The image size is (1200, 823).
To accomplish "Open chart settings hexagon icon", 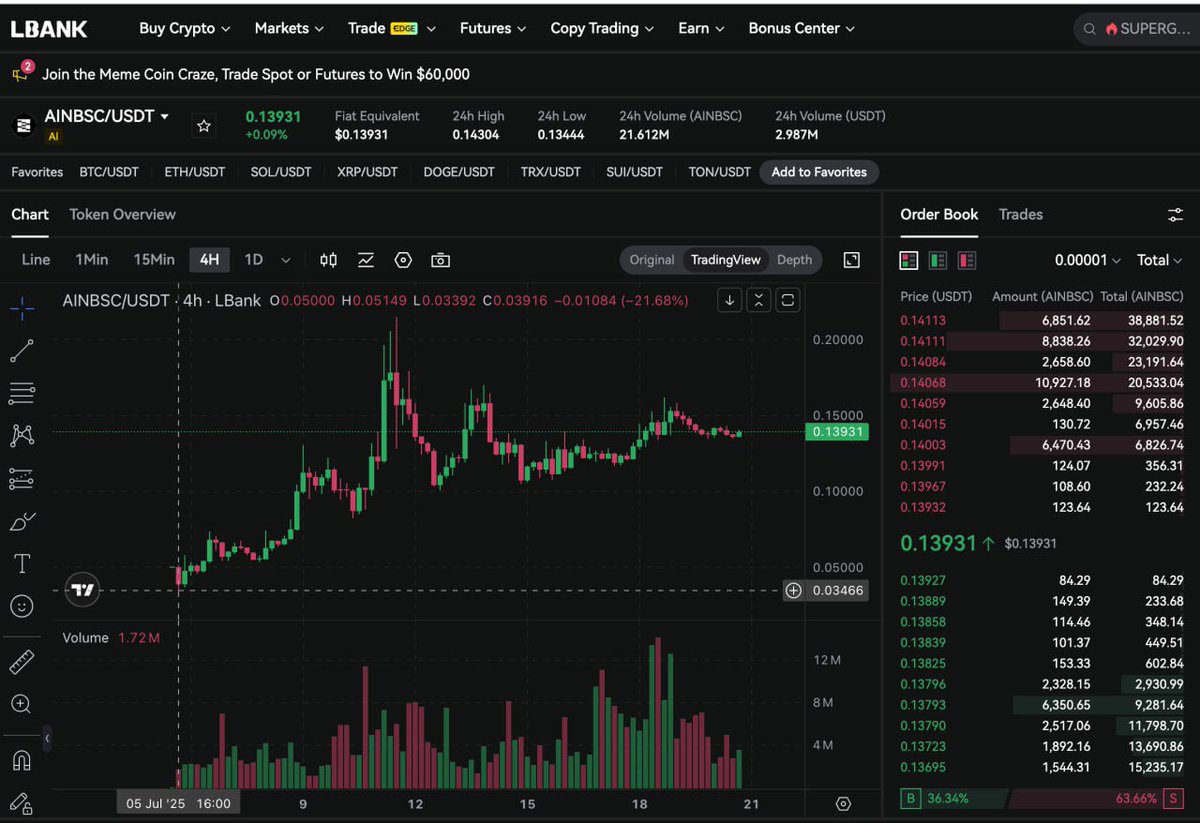I will (403, 260).
